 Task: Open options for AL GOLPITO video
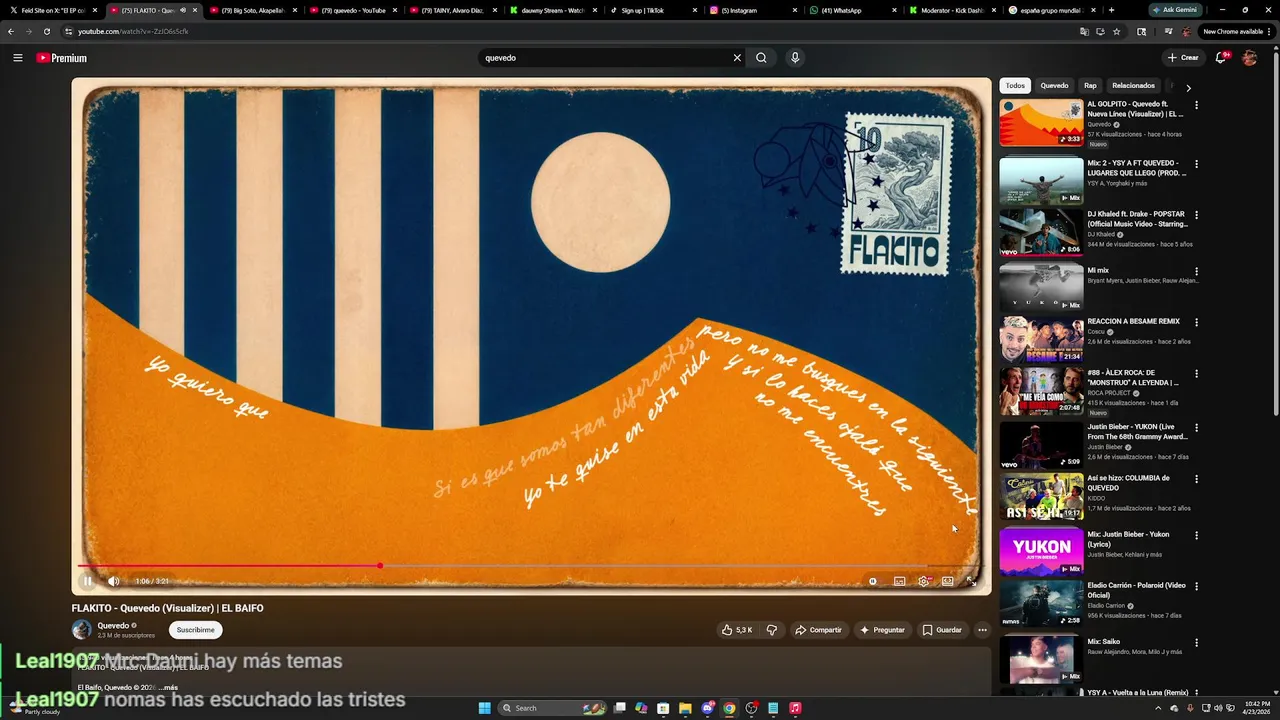click(1196, 105)
